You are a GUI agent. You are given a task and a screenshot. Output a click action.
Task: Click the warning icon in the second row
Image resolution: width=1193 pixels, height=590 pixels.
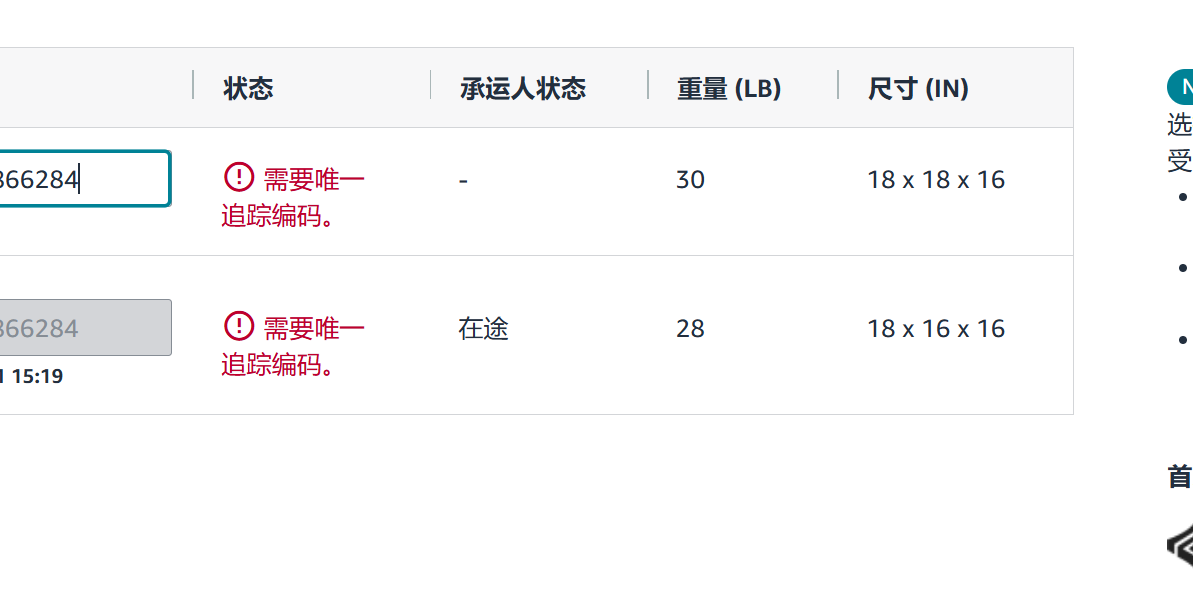tap(238, 326)
